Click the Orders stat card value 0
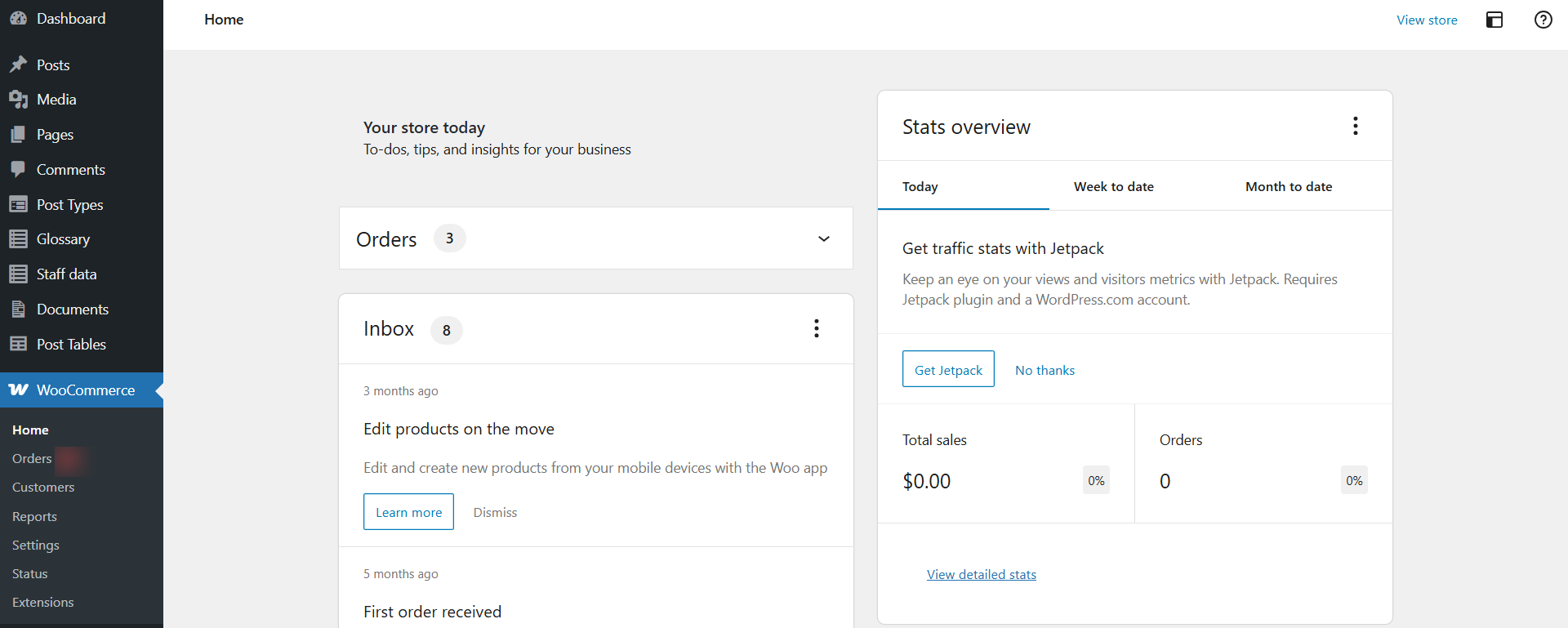Image resolution: width=1568 pixels, height=628 pixels. 1165,481
